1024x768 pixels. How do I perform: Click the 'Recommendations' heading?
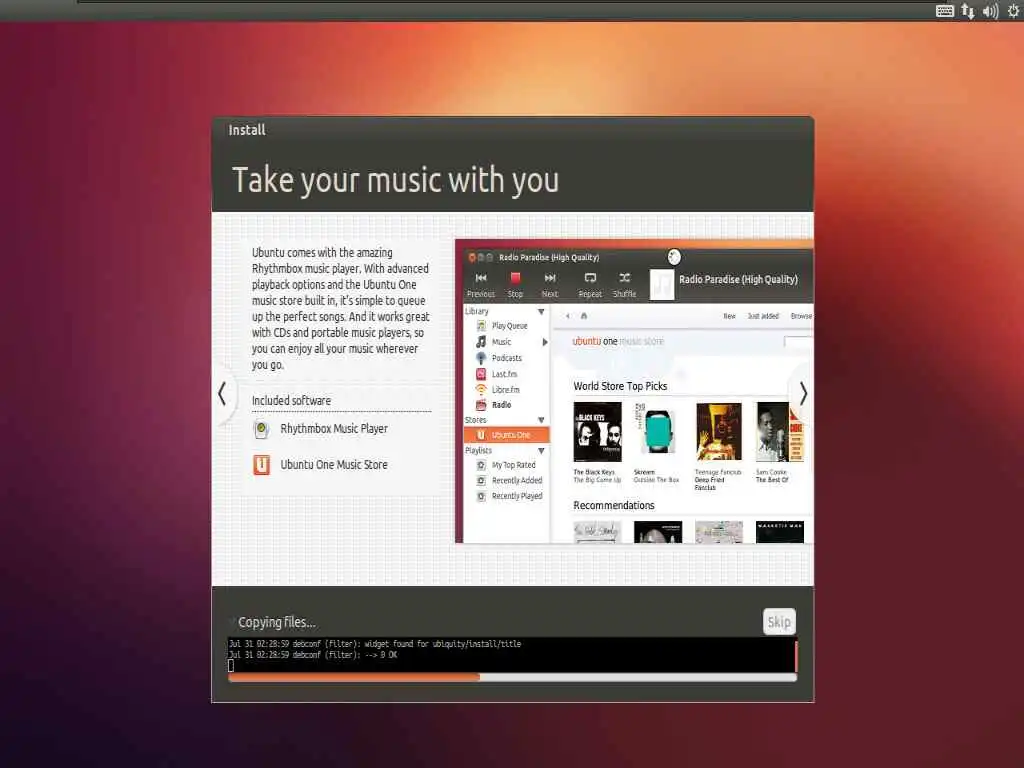point(614,505)
